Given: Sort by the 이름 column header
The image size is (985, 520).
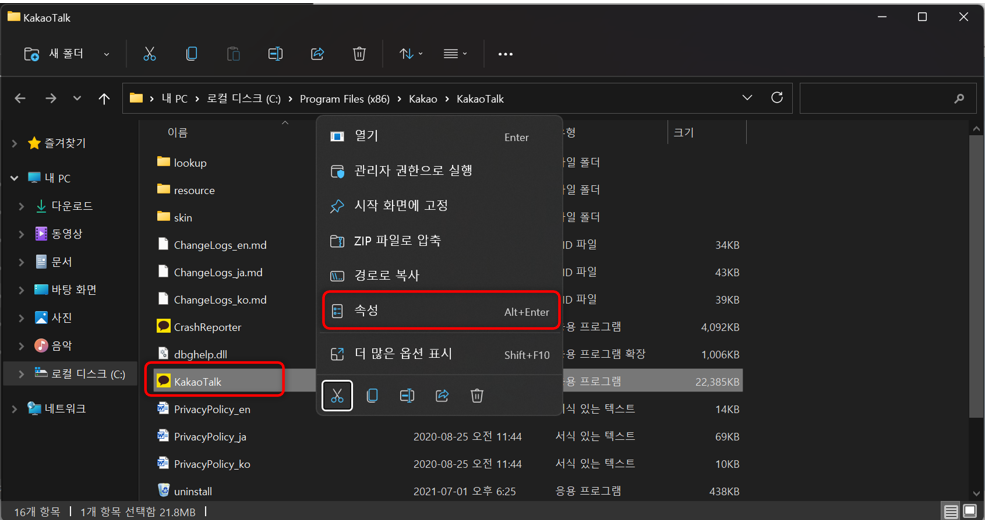Looking at the screenshot, I should click(x=177, y=133).
